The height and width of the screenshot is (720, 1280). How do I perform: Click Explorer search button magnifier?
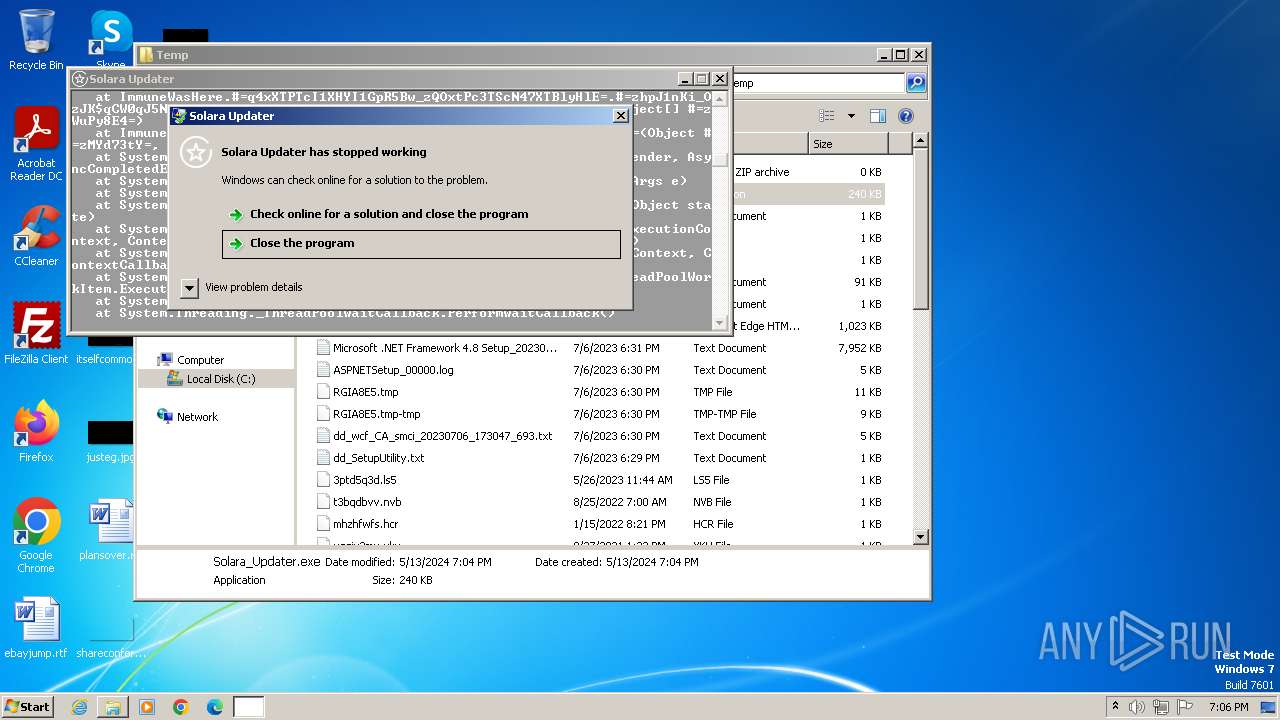[915, 83]
